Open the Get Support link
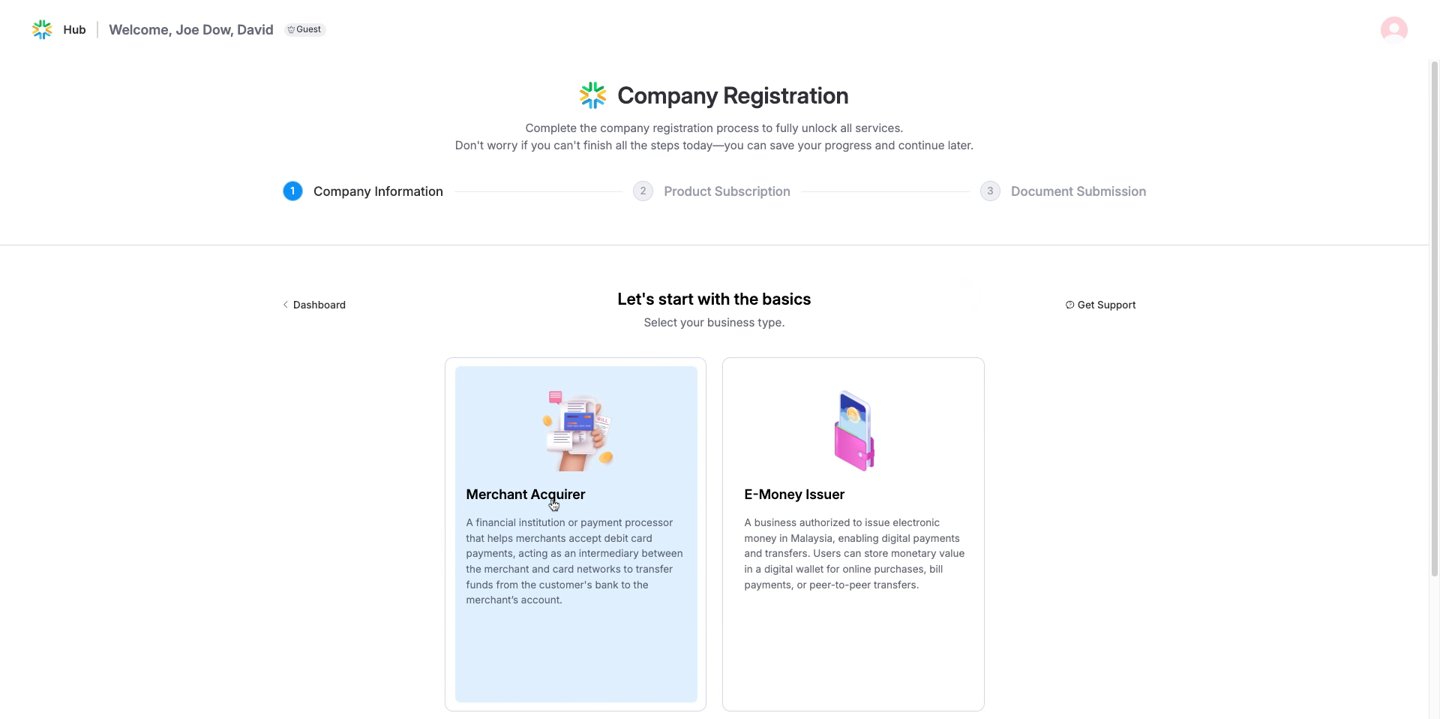This screenshot has height=719, width=1440. pos(1106,305)
